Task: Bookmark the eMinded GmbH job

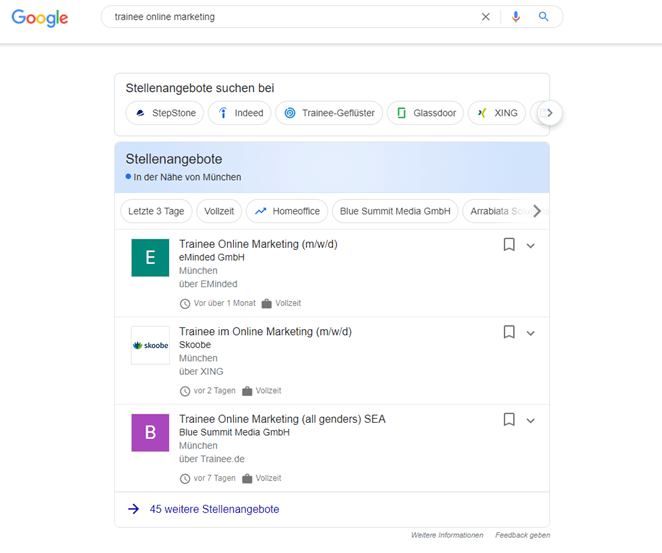Action: click(509, 244)
